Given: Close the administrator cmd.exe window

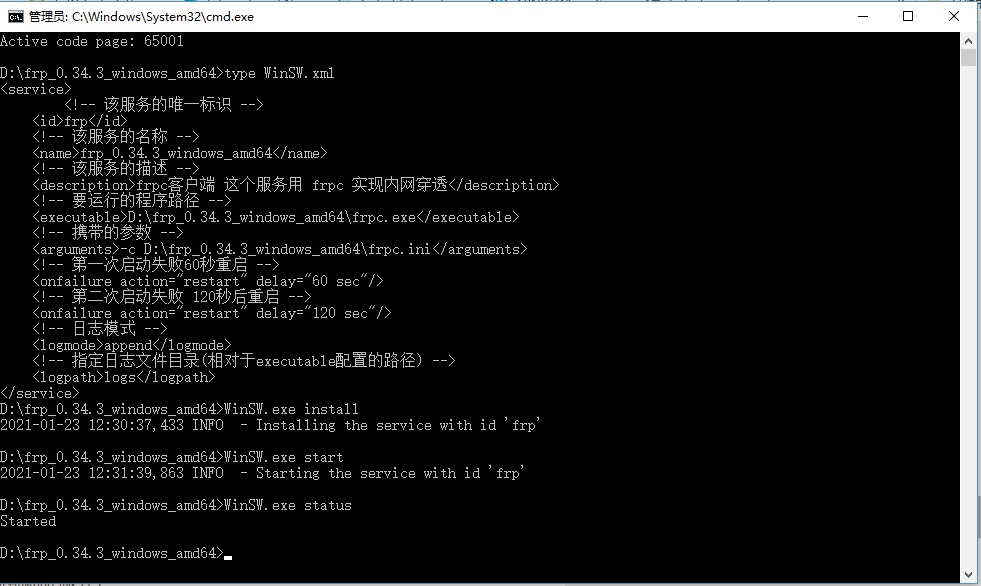Looking at the screenshot, I should [x=953, y=16].
